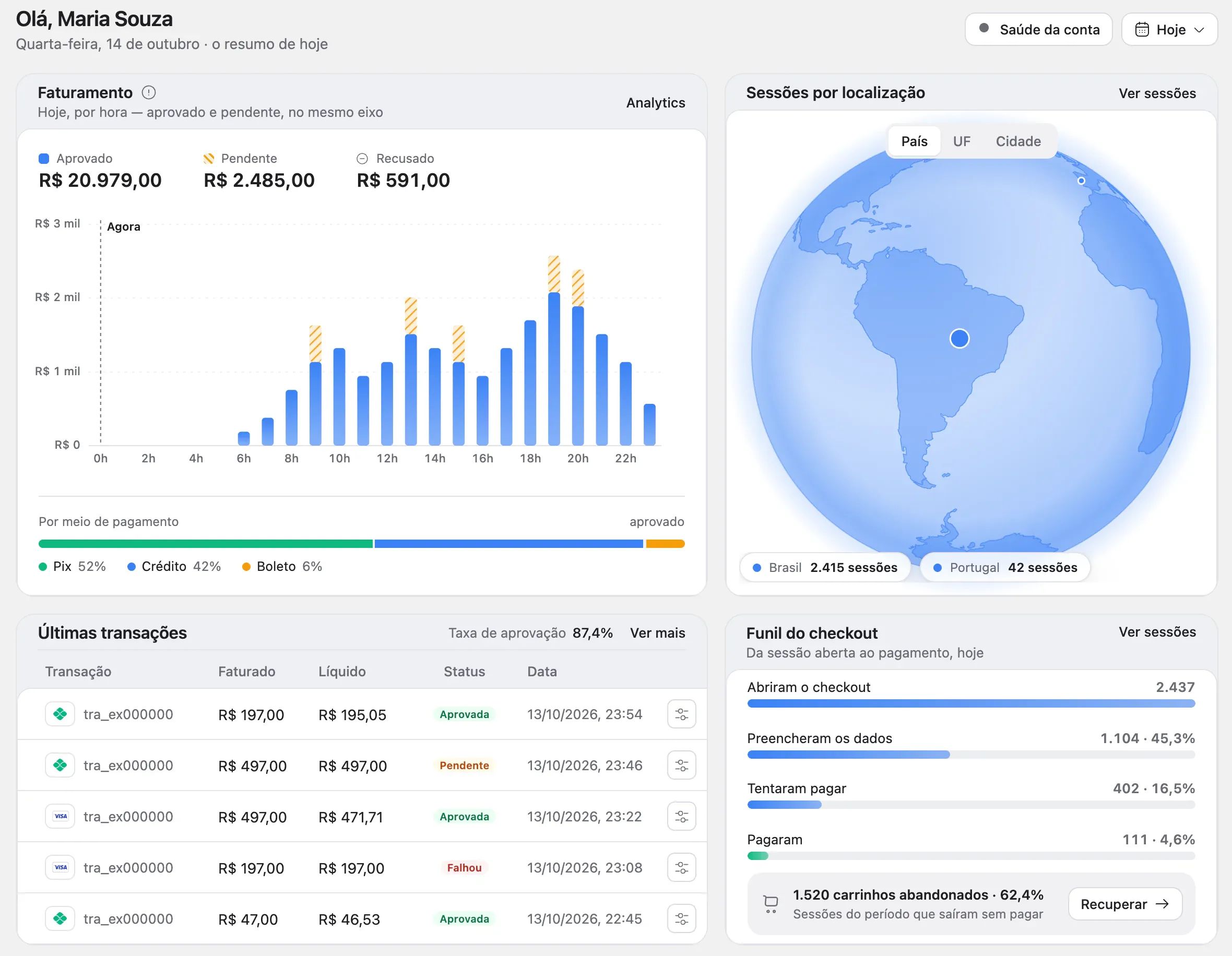Screen dimensions: 1232x956
Task: Click Ver sessões in Funil do checkout
Action: (x=1157, y=632)
